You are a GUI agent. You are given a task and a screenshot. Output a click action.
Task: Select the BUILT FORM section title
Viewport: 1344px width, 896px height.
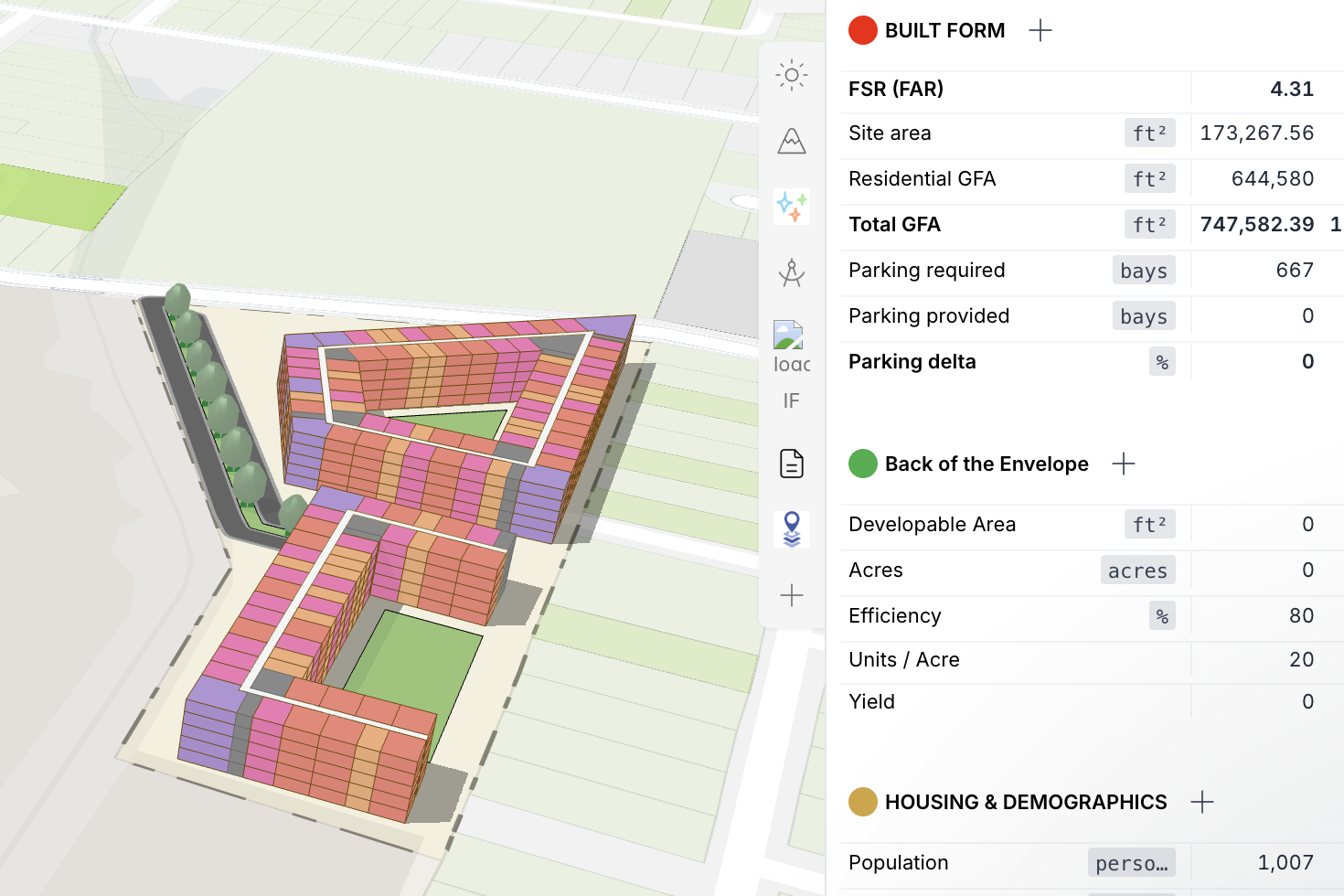point(944,30)
